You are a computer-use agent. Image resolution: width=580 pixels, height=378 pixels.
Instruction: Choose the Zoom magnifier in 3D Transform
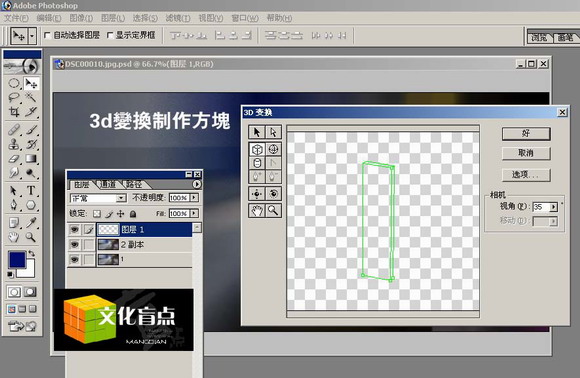(x=273, y=210)
